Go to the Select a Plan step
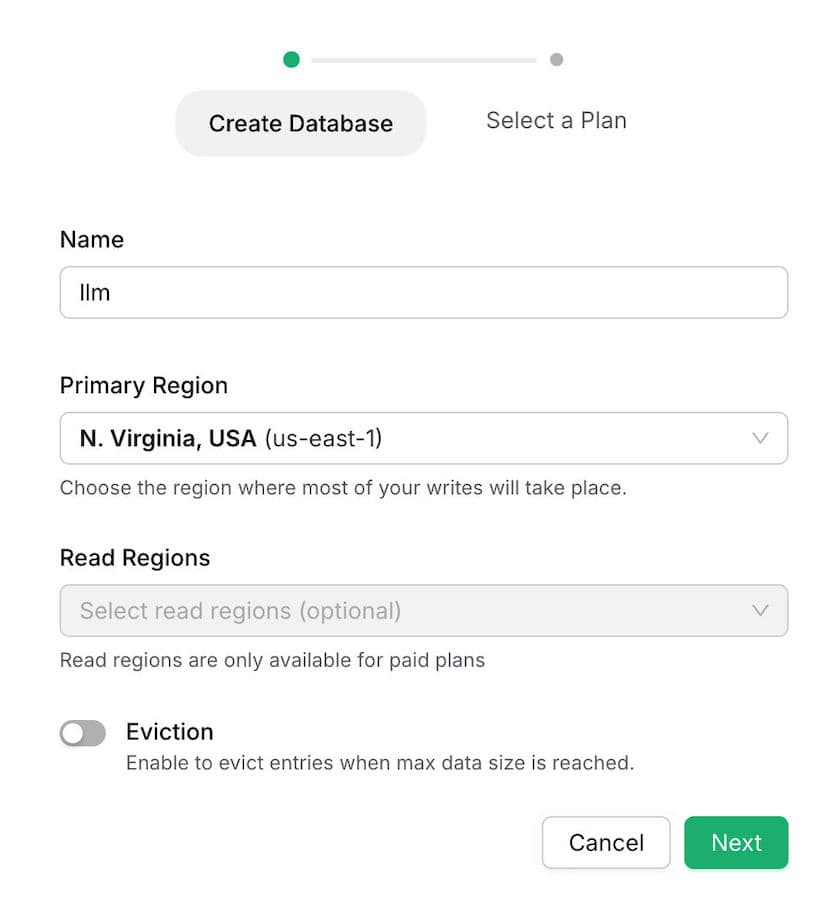Screen dimensions: 840x924 pyautogui.click(x=556, y=121)
